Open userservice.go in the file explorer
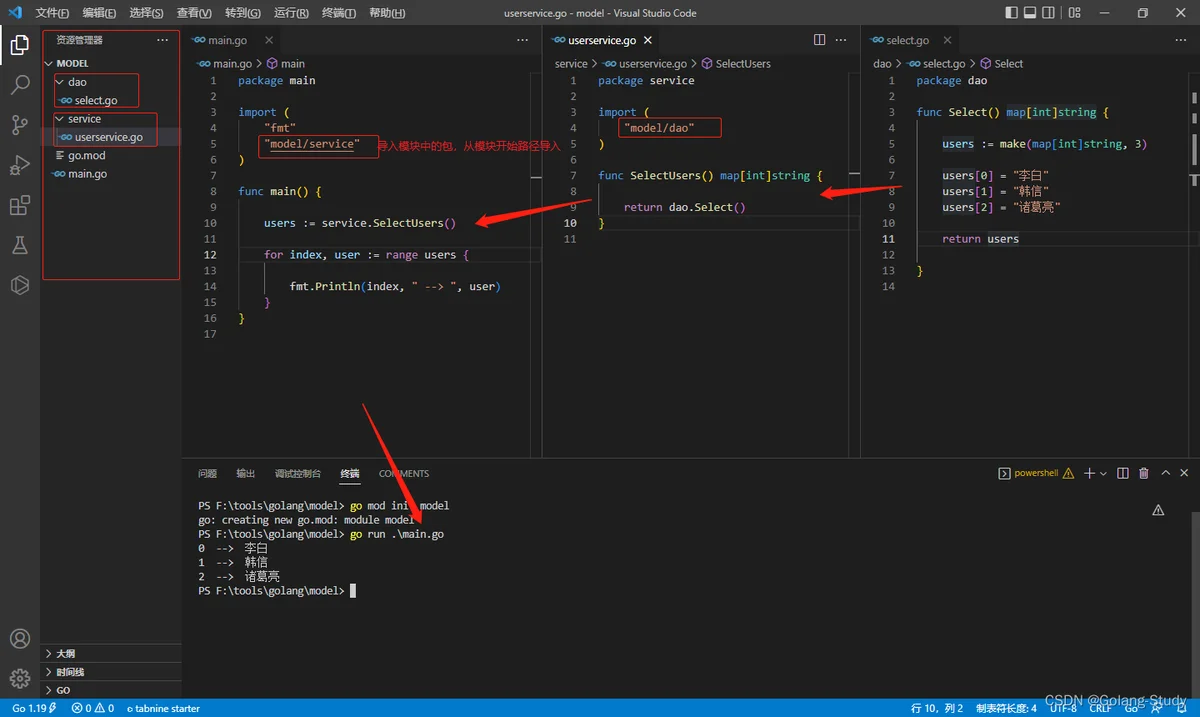 coord(111,137)
